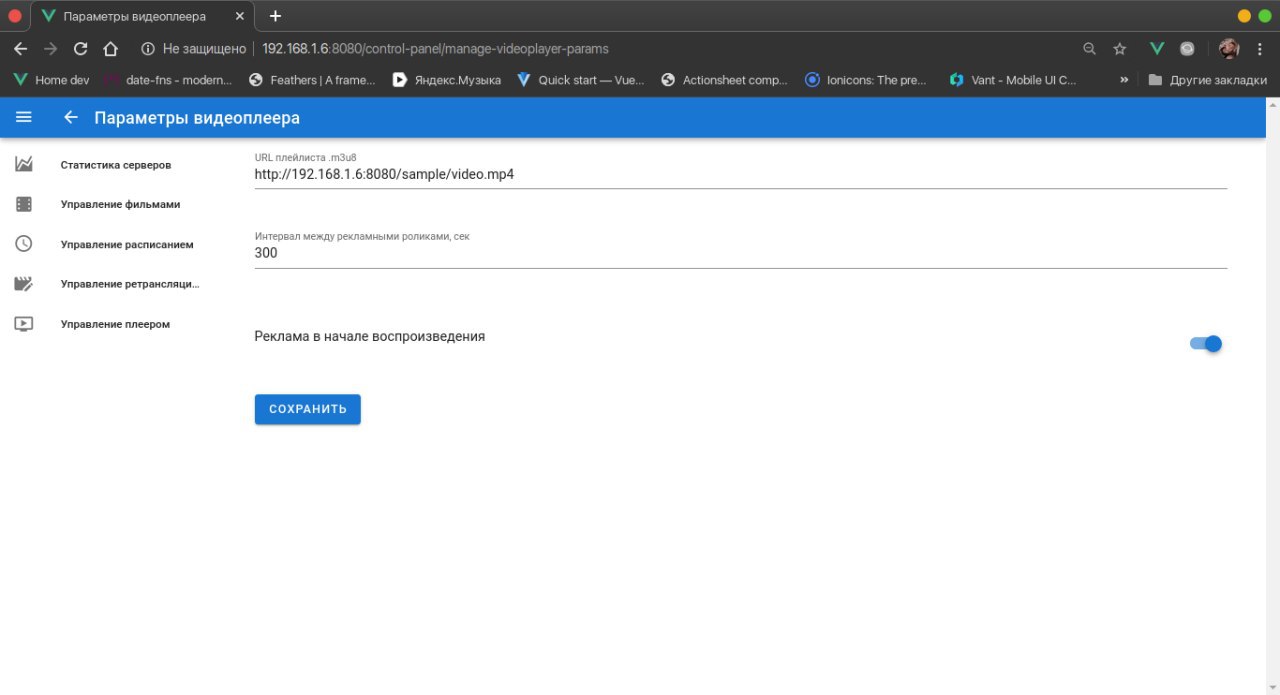
Task: Select Управление расписанием in sidebar
Action: (127, 244)
